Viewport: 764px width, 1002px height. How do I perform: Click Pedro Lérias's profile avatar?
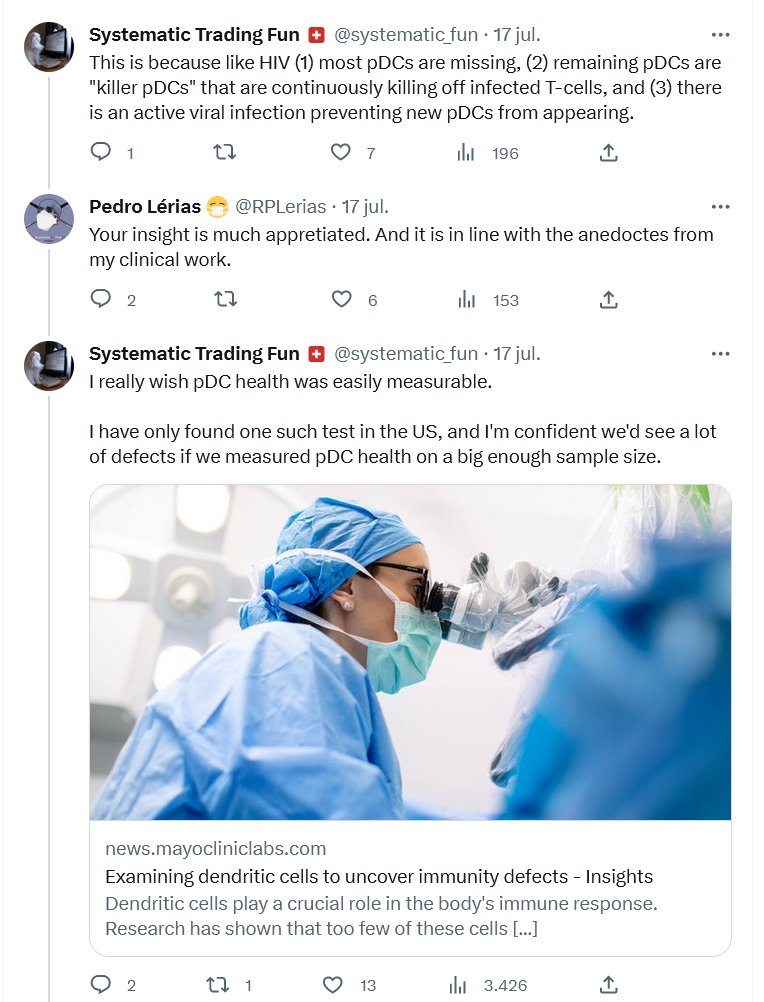point(49,219)
